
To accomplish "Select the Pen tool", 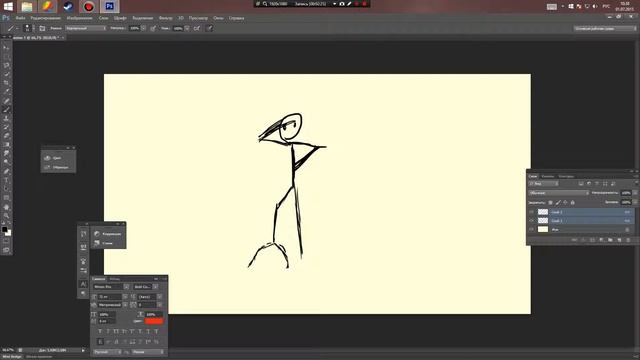I will (6, 171).
